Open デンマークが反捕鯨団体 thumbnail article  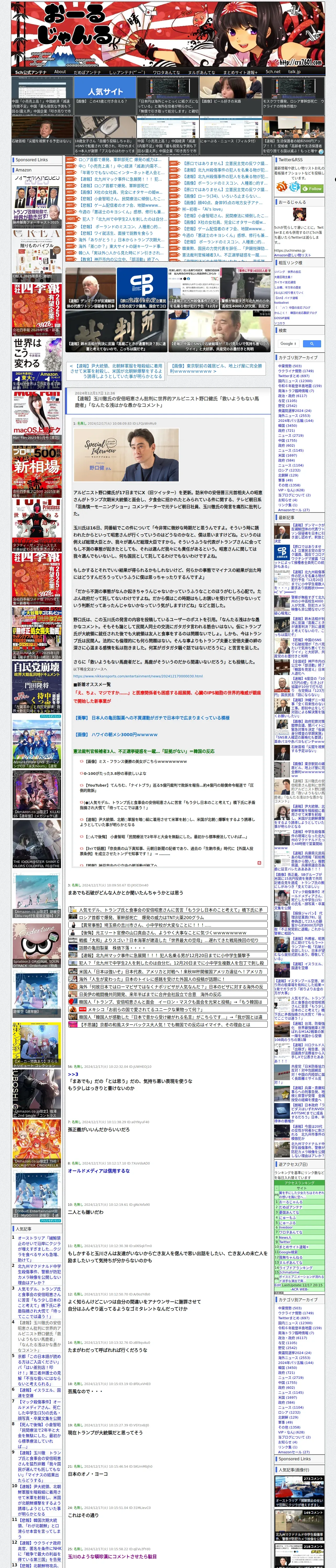(90, 288)
